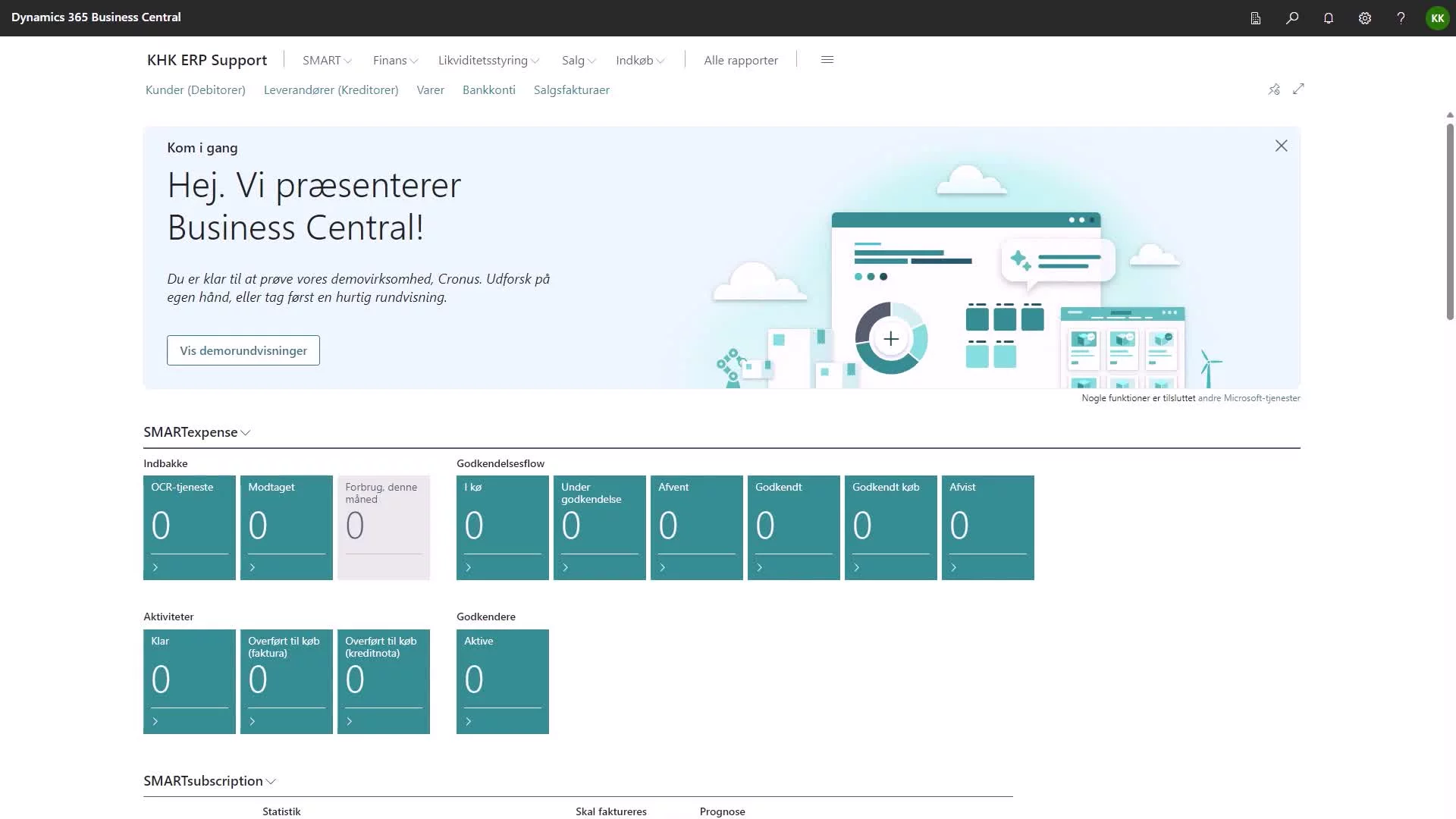Open Leverandører (Kreditorer) link
The image size is (1456, 819).
click(331, 89)
